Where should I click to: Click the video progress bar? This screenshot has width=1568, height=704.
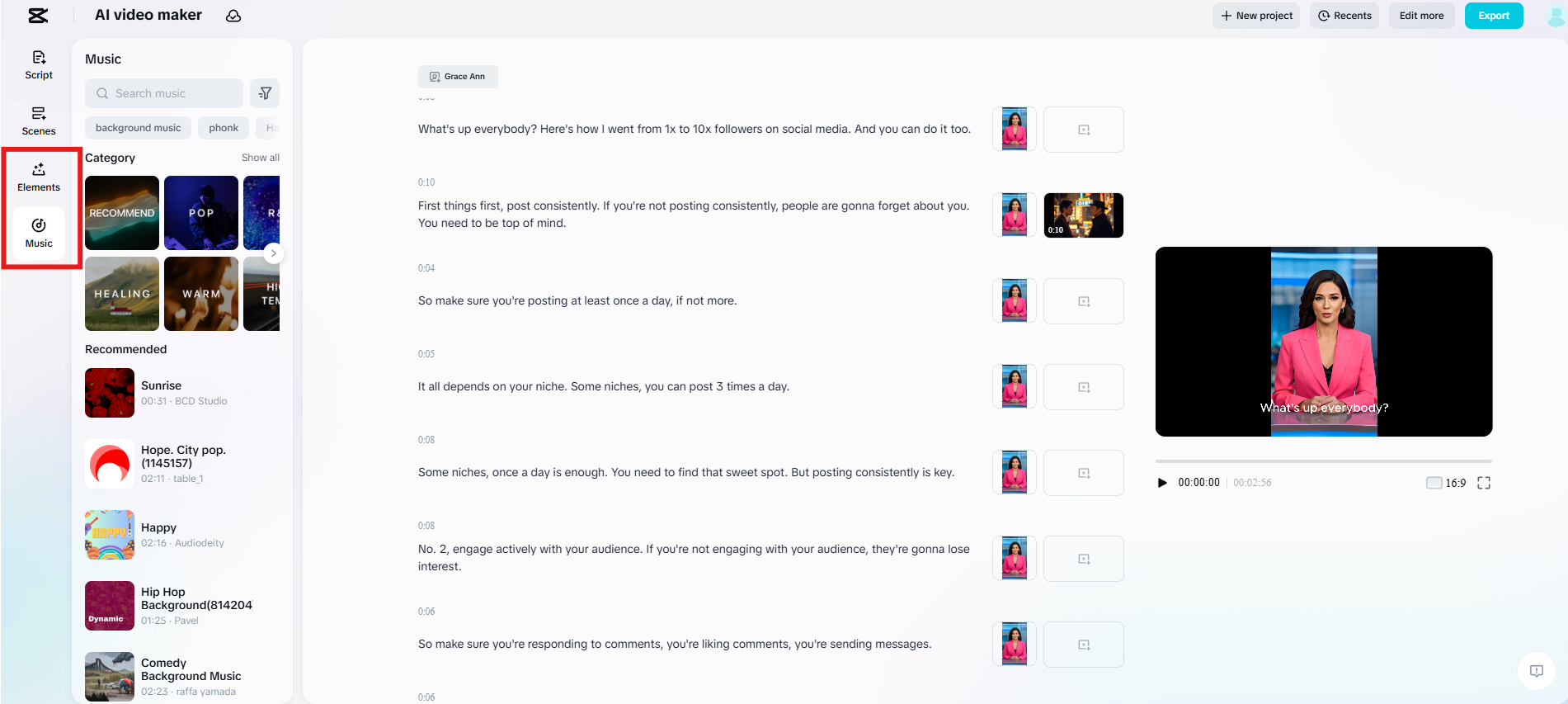coord(1323,461)
